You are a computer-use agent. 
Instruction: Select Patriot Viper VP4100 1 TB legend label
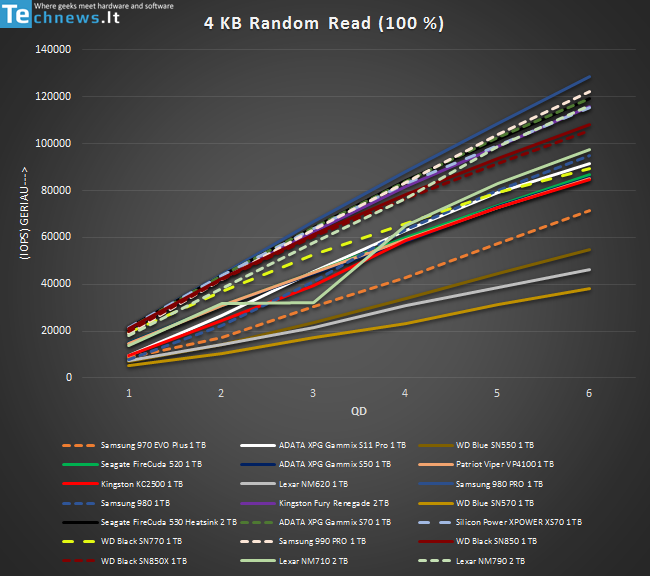(505, 464)
